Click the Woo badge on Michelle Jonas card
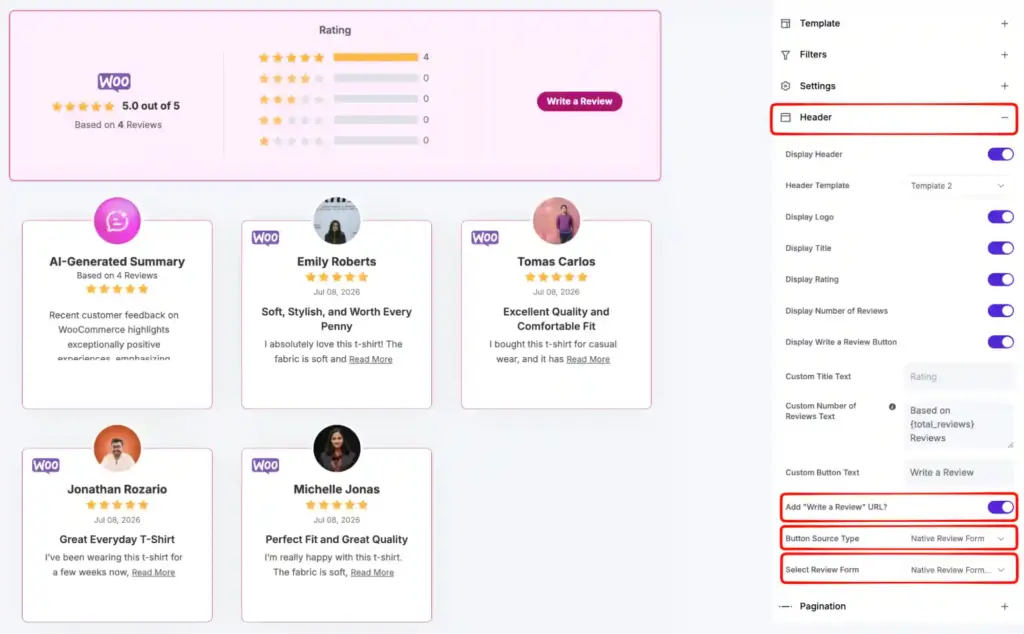1024x634 pixels. pos(265,466)
